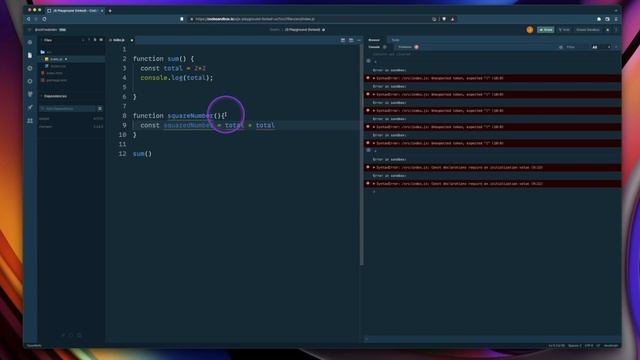This screenshot has height=360, width=640.
Task: Open the hamburger menu in the header
Action: [x=29, y=30]
